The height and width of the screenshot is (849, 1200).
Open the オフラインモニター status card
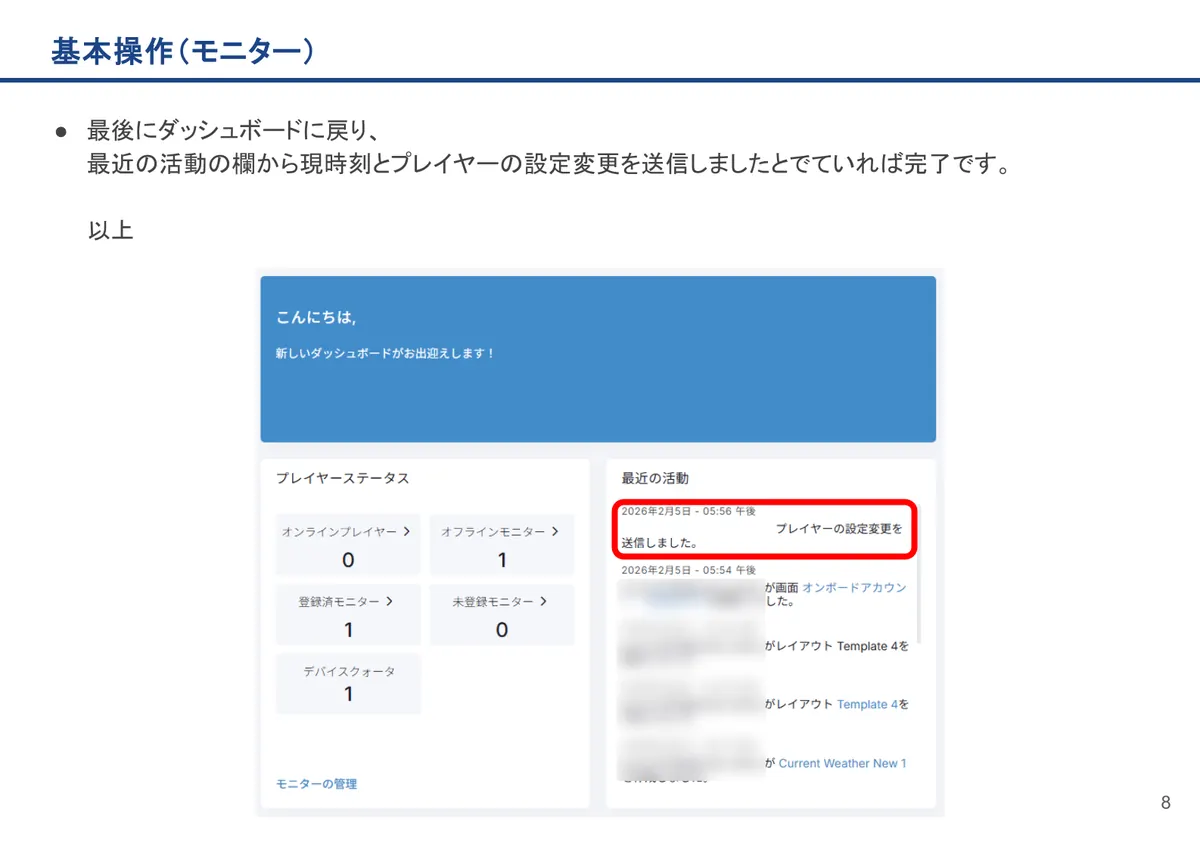[502, 545]
